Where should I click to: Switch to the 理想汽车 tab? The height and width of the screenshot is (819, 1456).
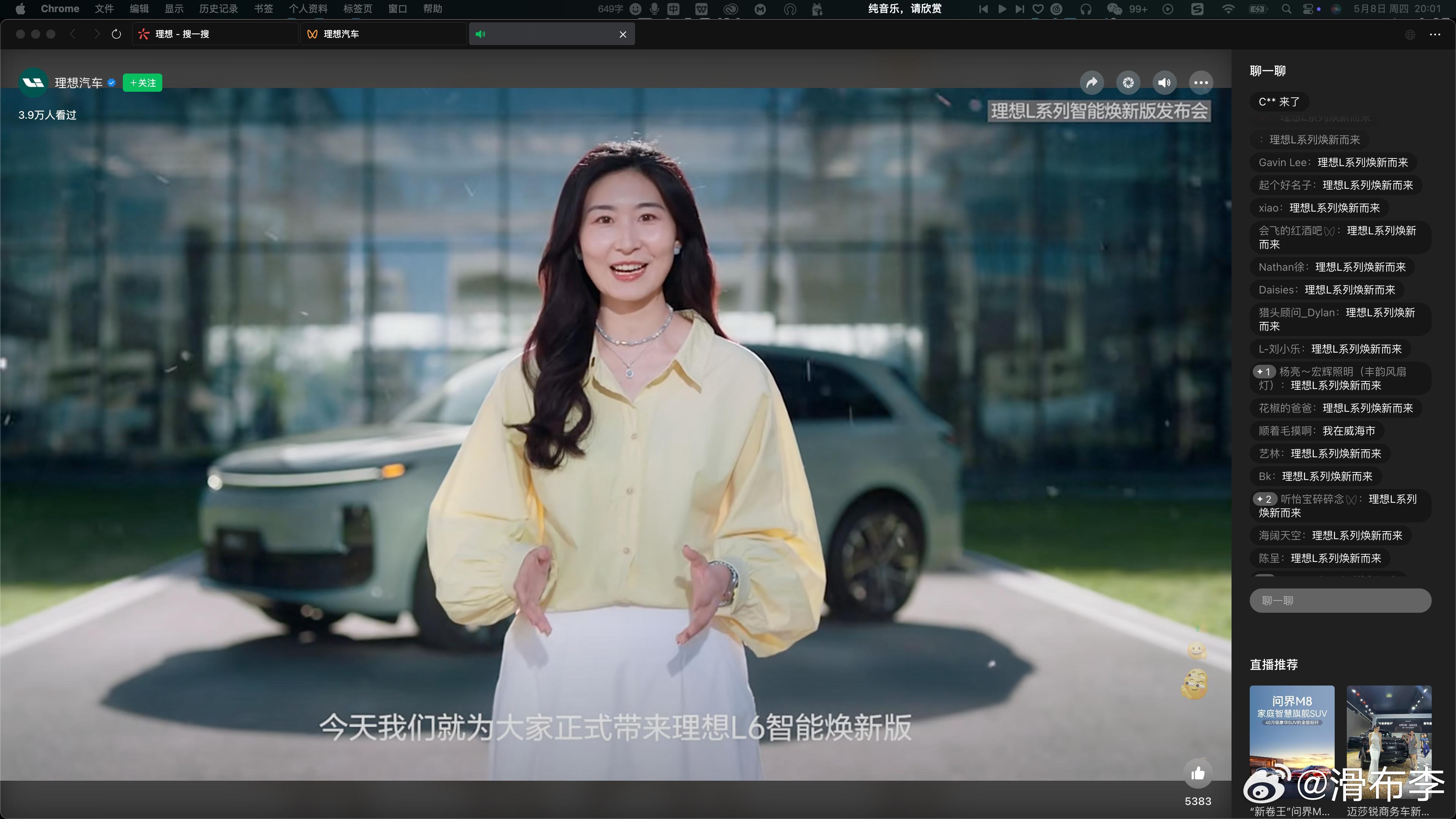click(383, 34)
